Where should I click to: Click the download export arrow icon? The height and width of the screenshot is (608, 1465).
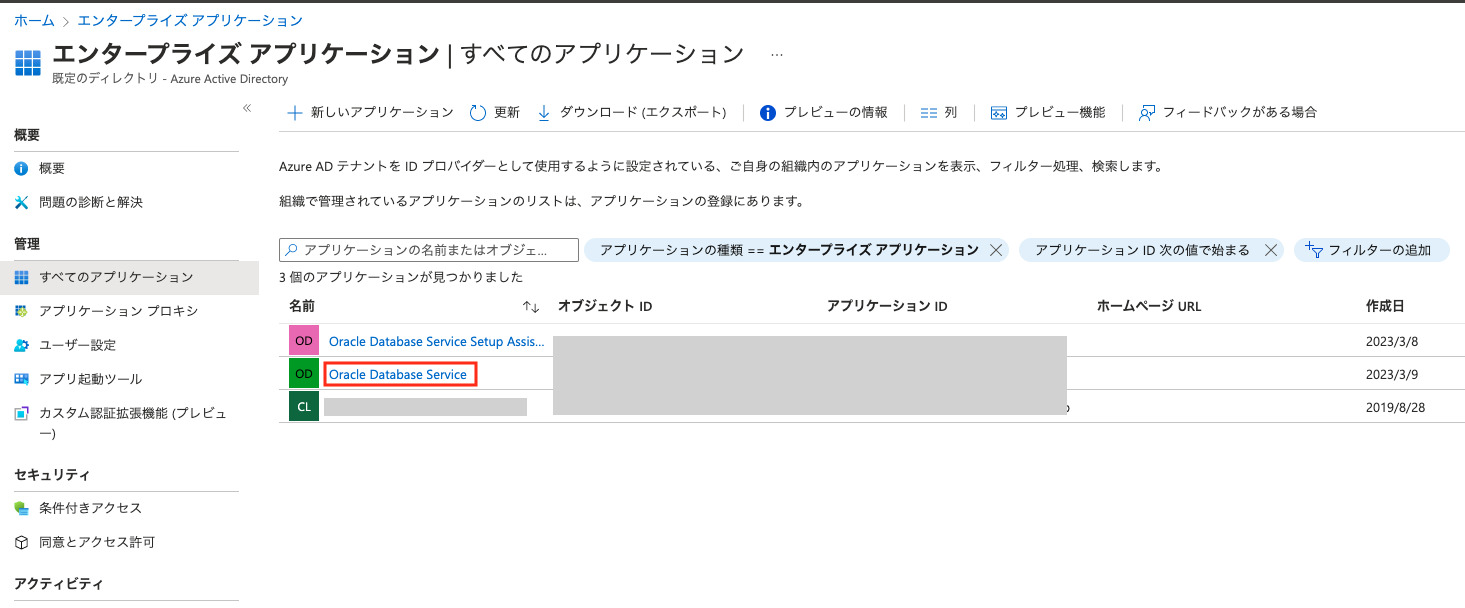544,113
